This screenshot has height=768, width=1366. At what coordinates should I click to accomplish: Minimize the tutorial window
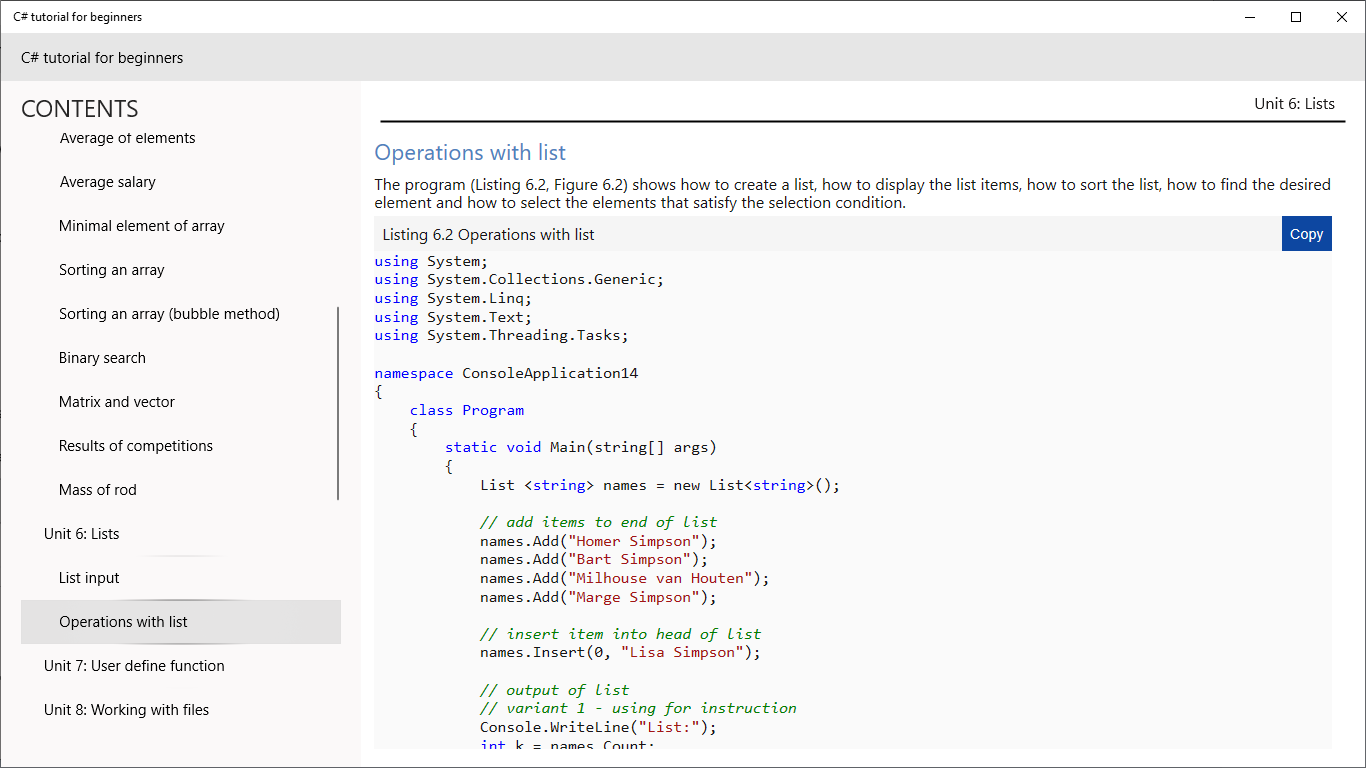(x=1250, y=17)
